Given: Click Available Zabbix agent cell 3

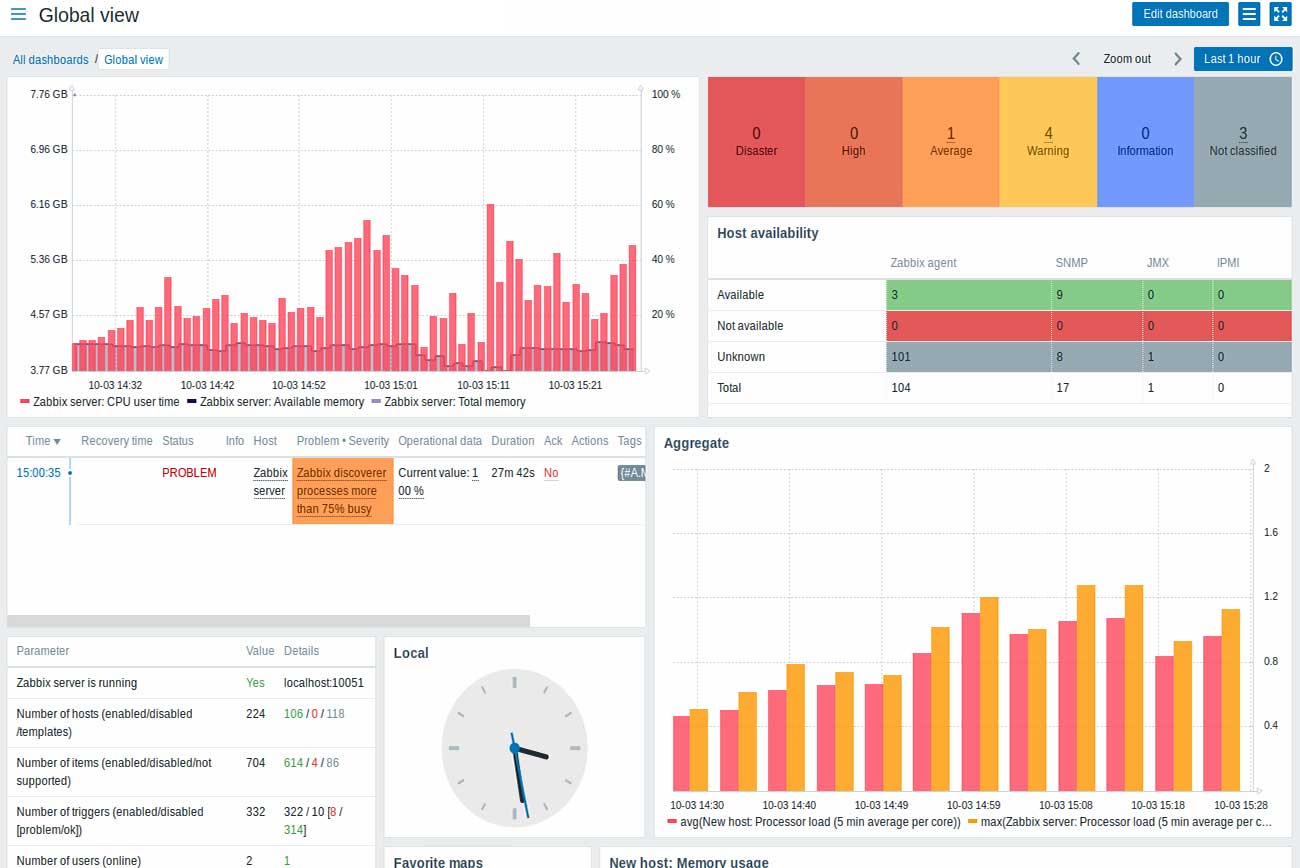Looking at the screenshot, I should 968,295.
